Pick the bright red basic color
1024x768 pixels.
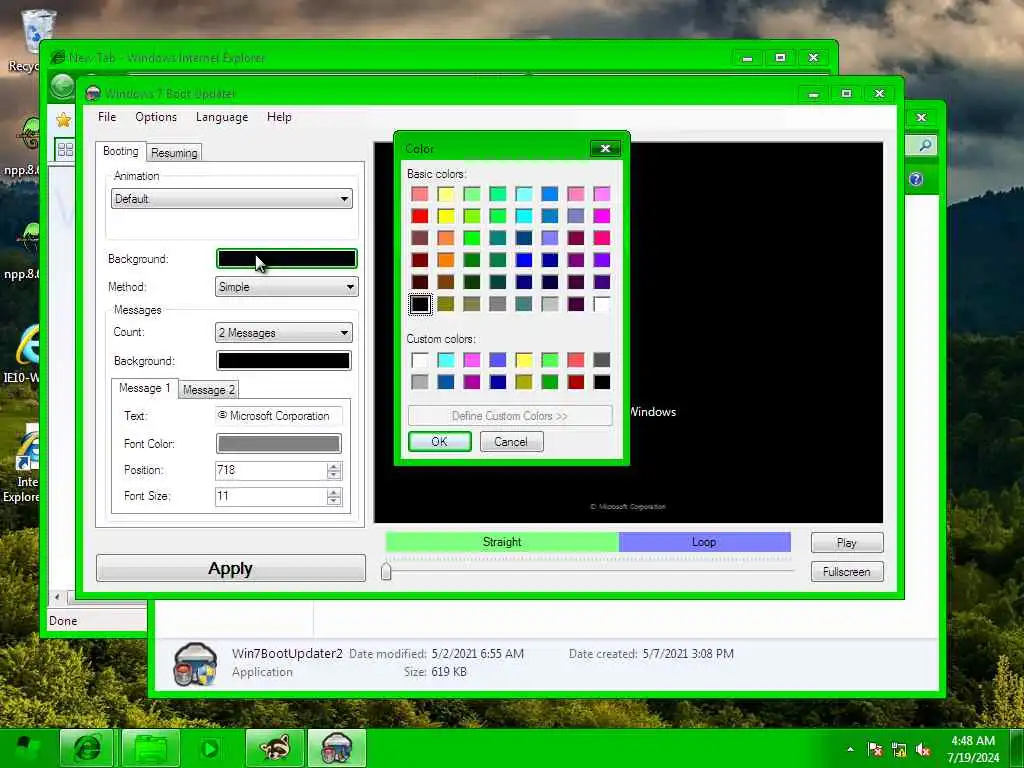pos(420,216)
